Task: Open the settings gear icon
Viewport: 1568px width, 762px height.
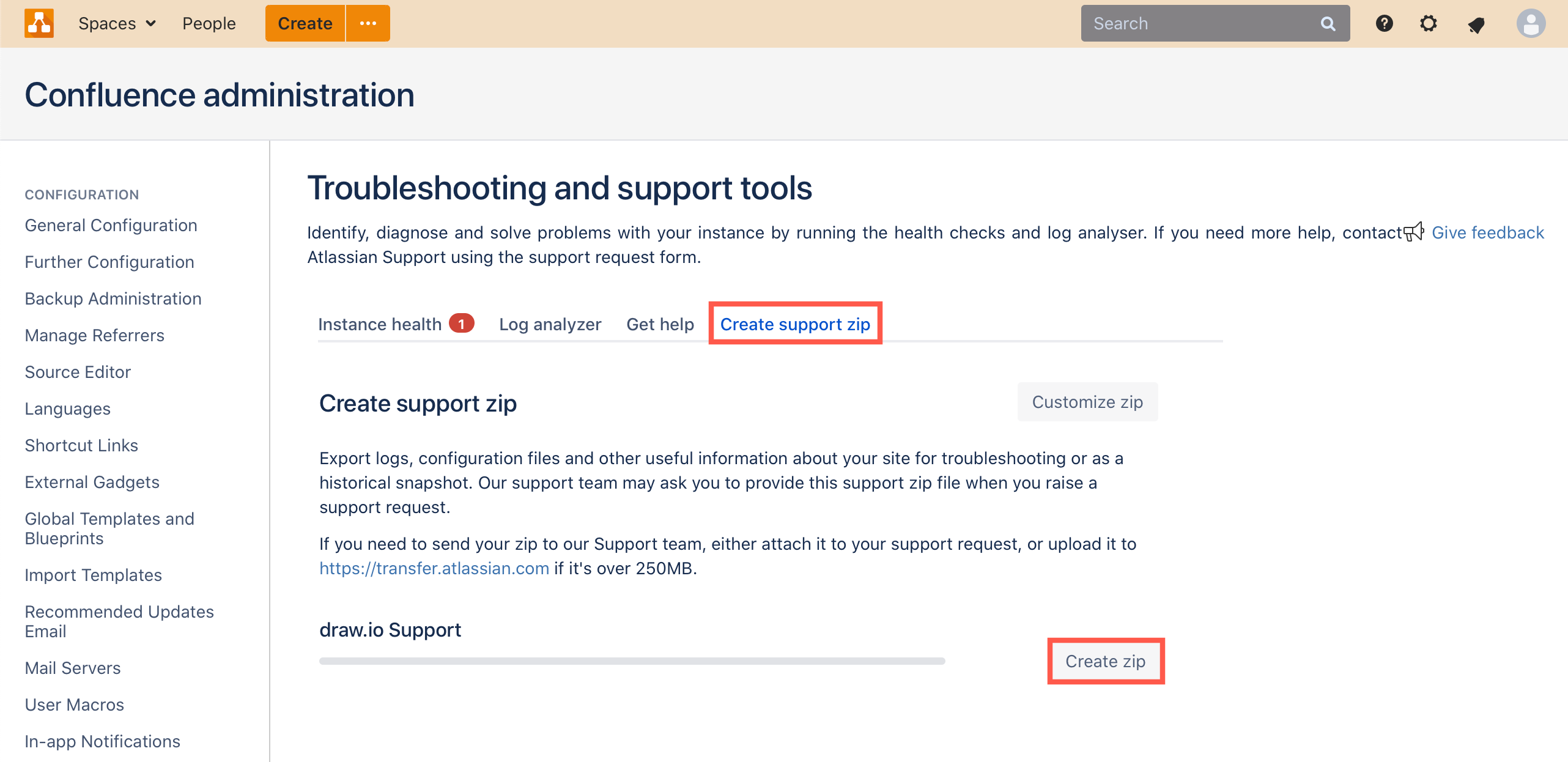Action: (1429, 23)
